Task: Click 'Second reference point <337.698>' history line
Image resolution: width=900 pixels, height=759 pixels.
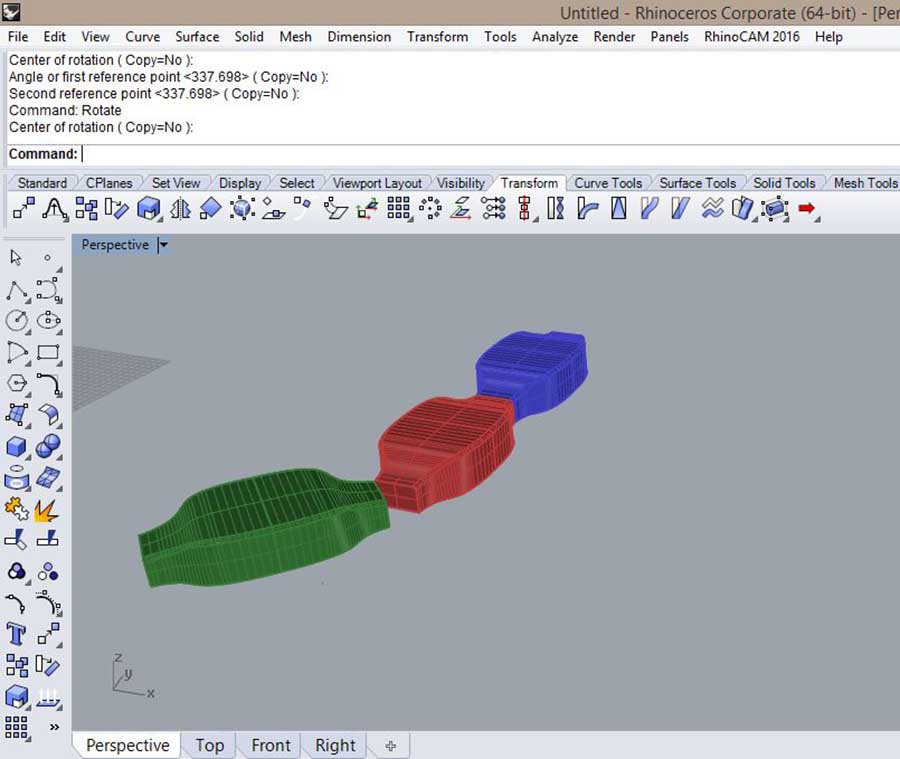Action: 154,94
